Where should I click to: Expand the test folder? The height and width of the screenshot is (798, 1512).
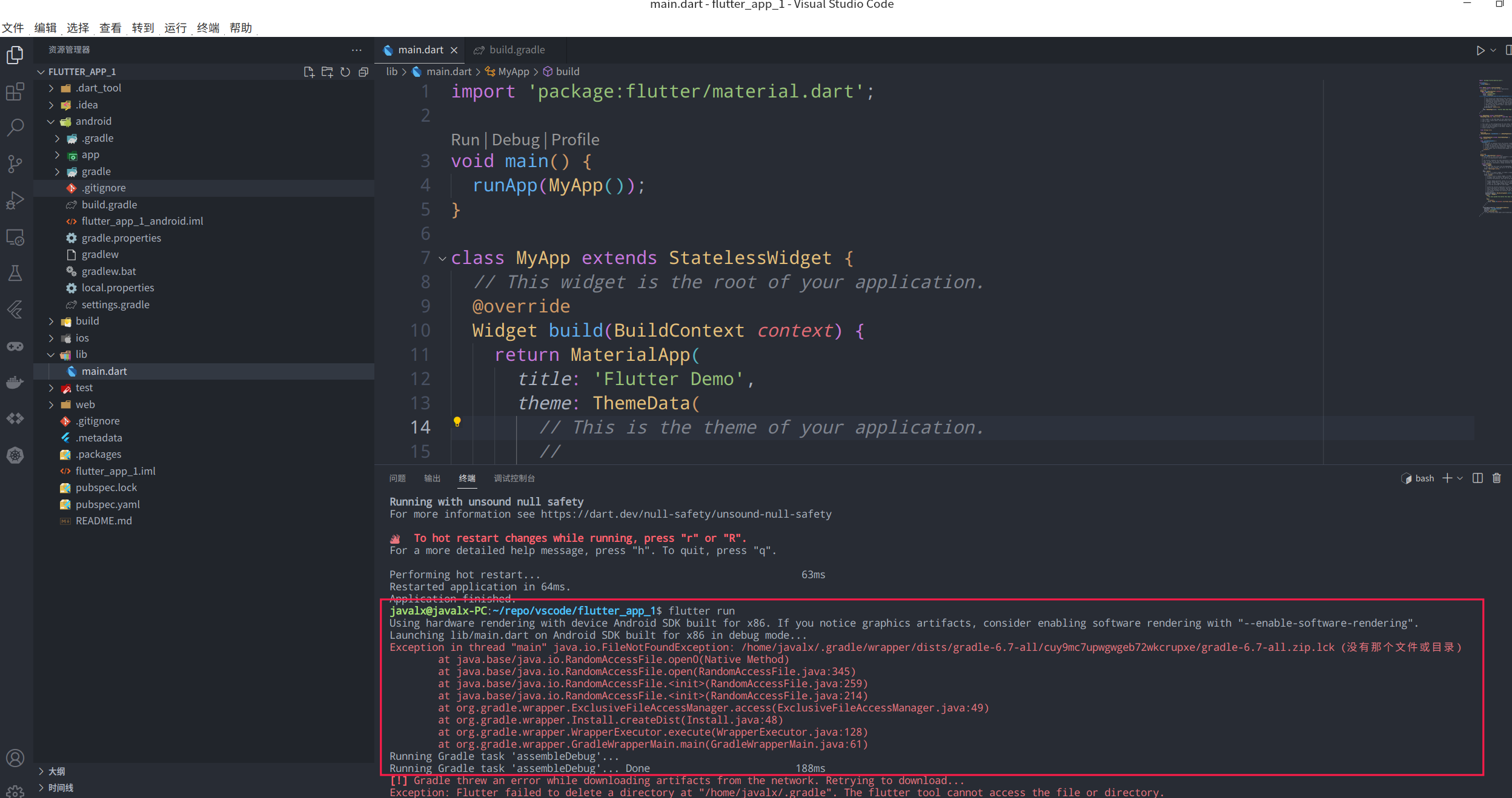click(51, 388)
